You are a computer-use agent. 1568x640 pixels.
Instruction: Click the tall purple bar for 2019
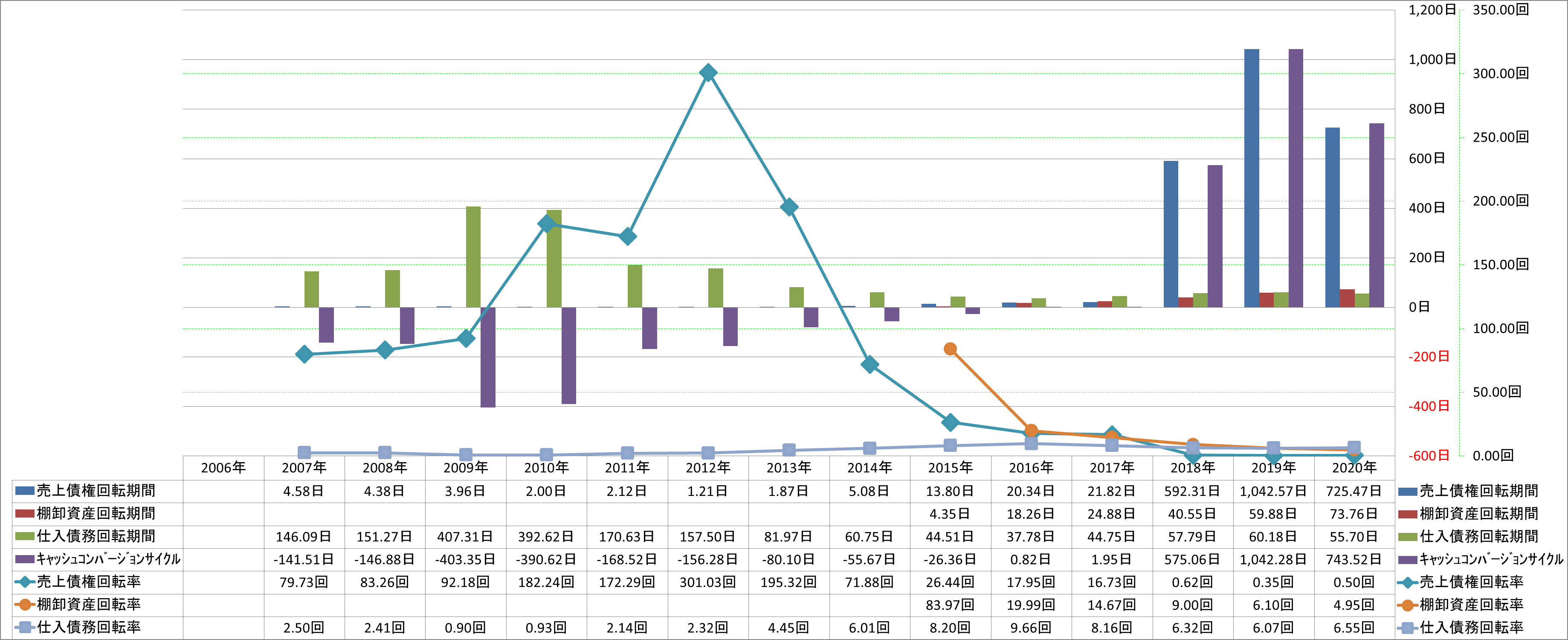[x=1296, y=178]
